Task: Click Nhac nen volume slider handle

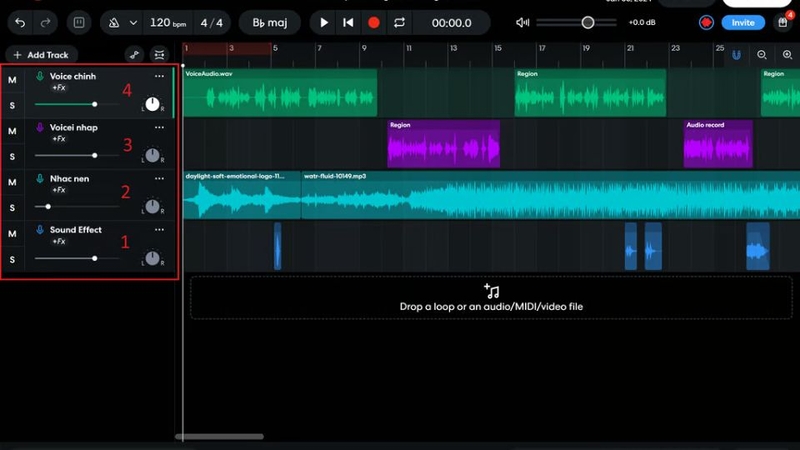Action: click(x=48, y=207)
